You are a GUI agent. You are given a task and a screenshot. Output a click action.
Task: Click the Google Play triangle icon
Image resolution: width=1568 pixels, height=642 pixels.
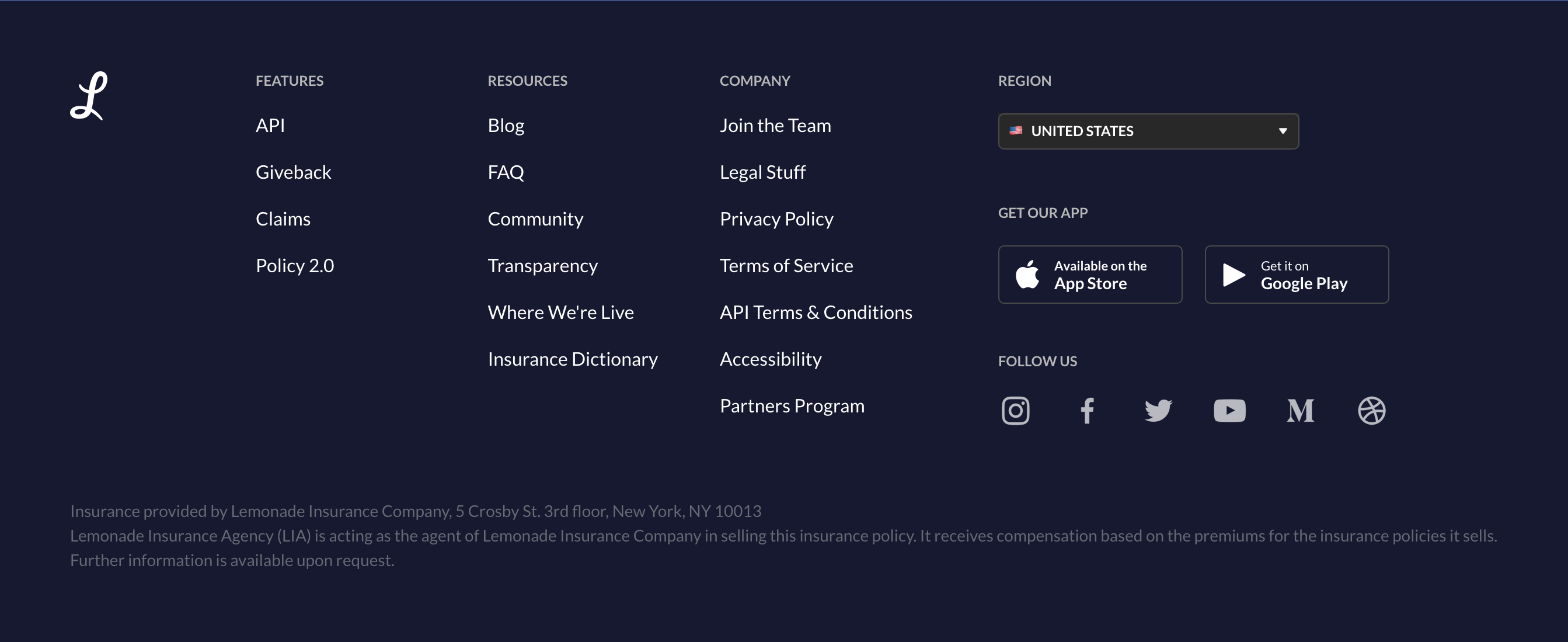tap(1234, 275)
